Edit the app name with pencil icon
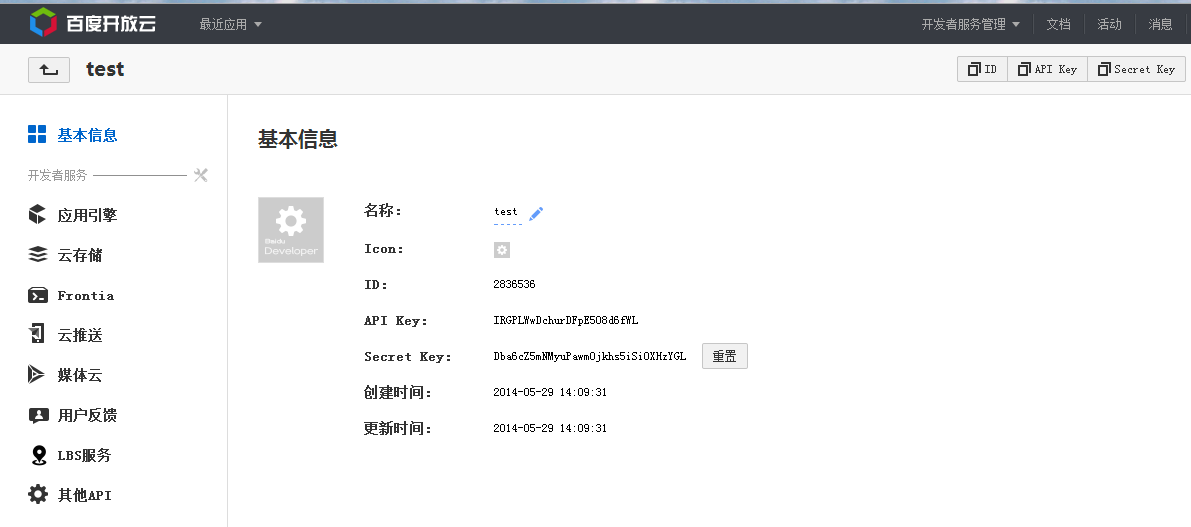Image resolution: width=1191 pixels, height=527 pixels. (536, 213)
